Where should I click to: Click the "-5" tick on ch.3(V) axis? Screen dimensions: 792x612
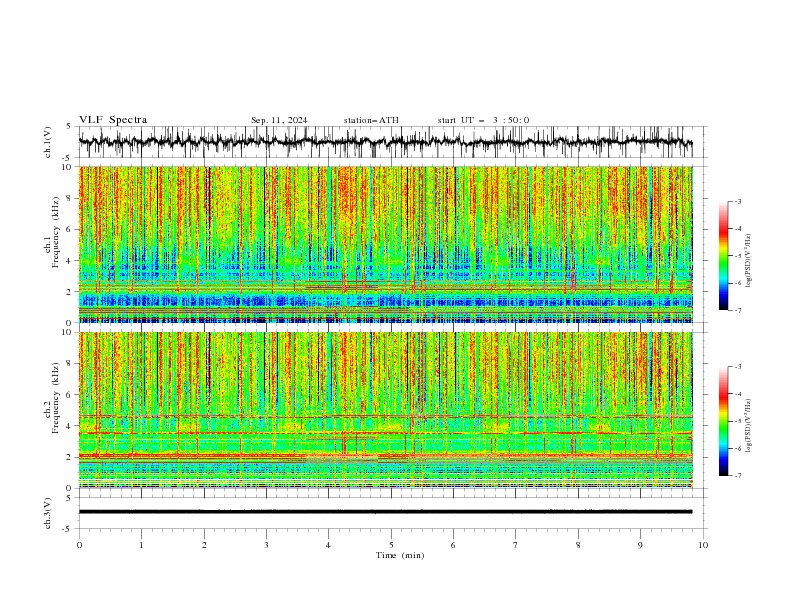[x=67, y=529]
